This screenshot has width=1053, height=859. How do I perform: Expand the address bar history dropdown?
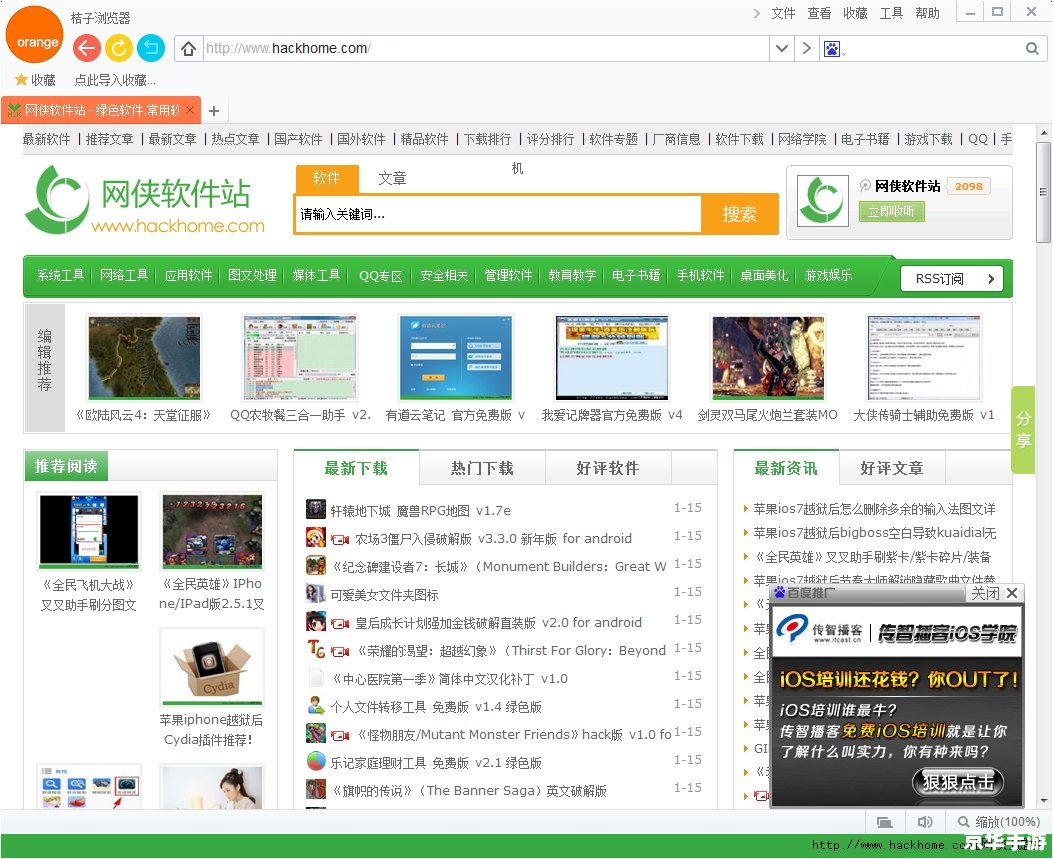(781, 49)
